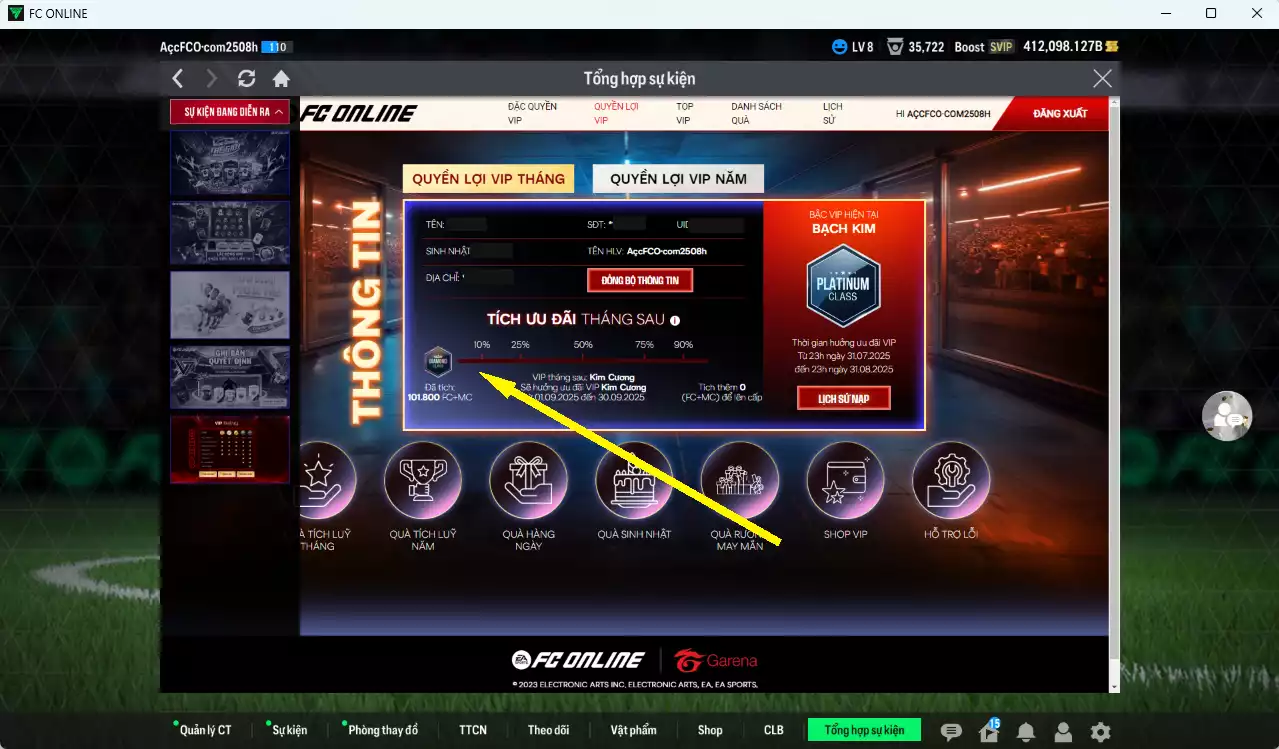Click the Garena logo in footer
1279x749 pixels.
[x=715, y=660]
